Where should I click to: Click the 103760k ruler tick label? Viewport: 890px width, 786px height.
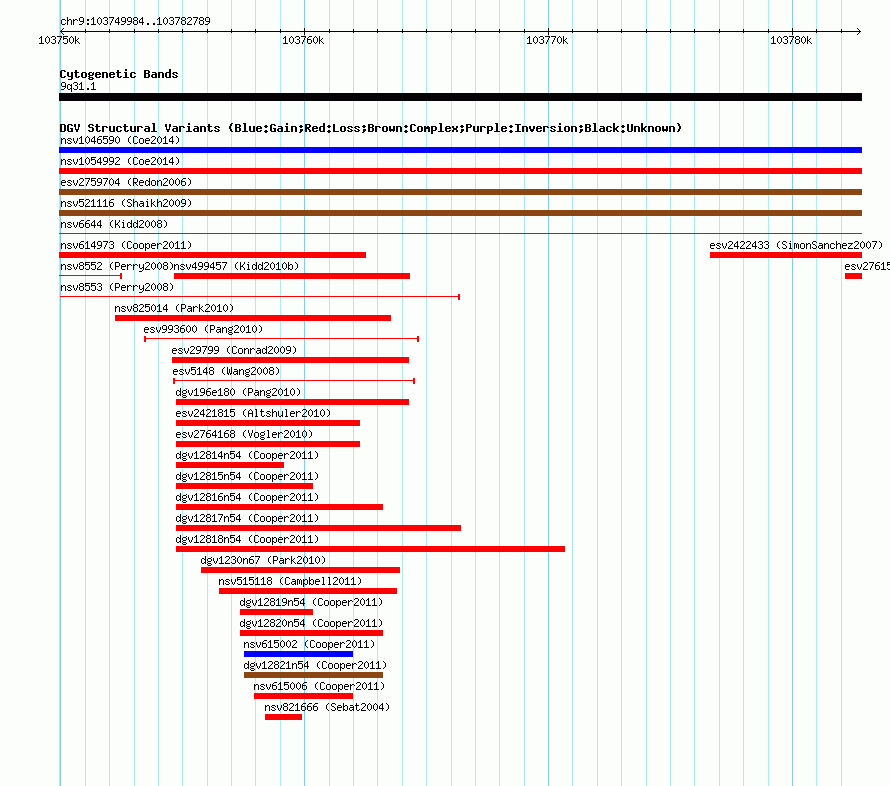[303, 40]
